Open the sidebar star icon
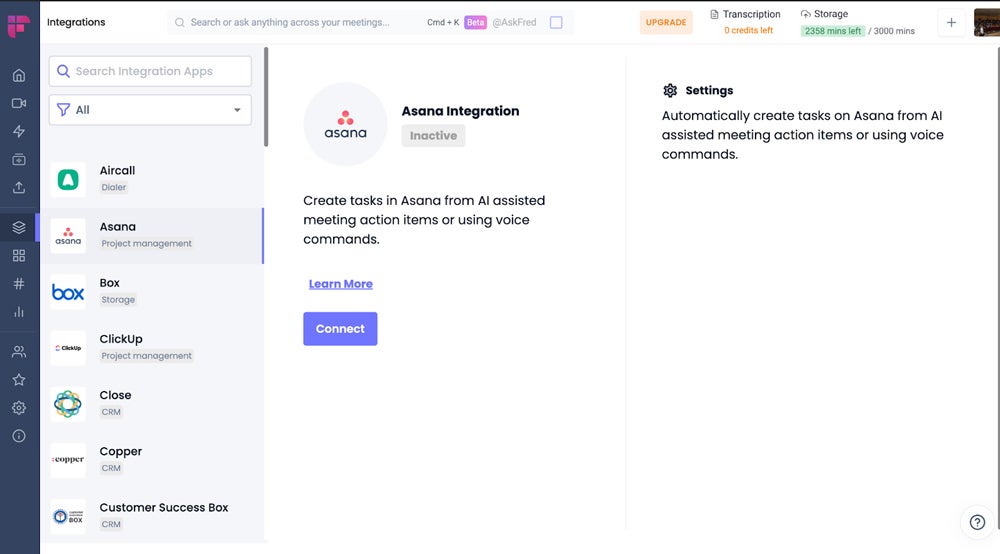 tap(19, 379)
